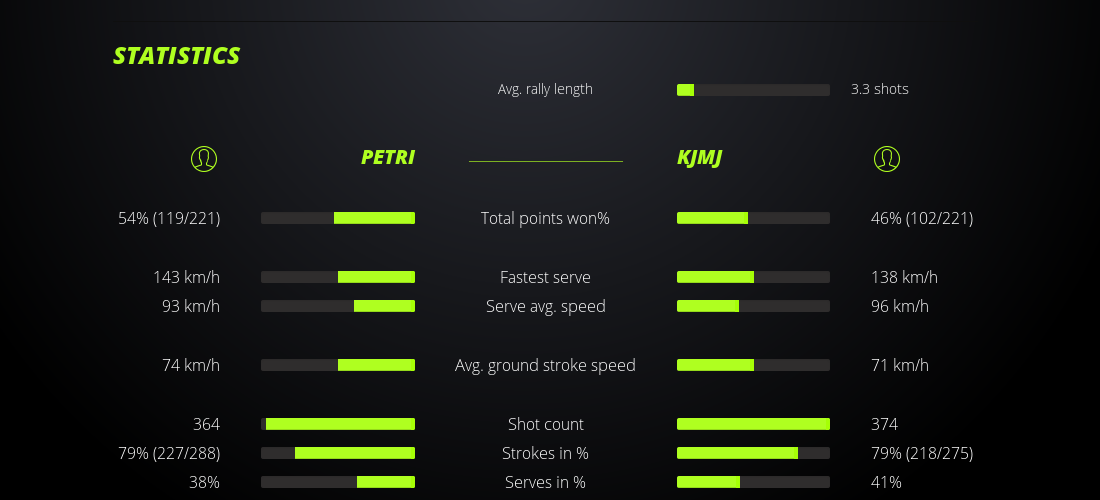Click the 'Avg. ground stroke speed' label
1100x500 pixels.
pyautogui.click(x=545, y=365)
